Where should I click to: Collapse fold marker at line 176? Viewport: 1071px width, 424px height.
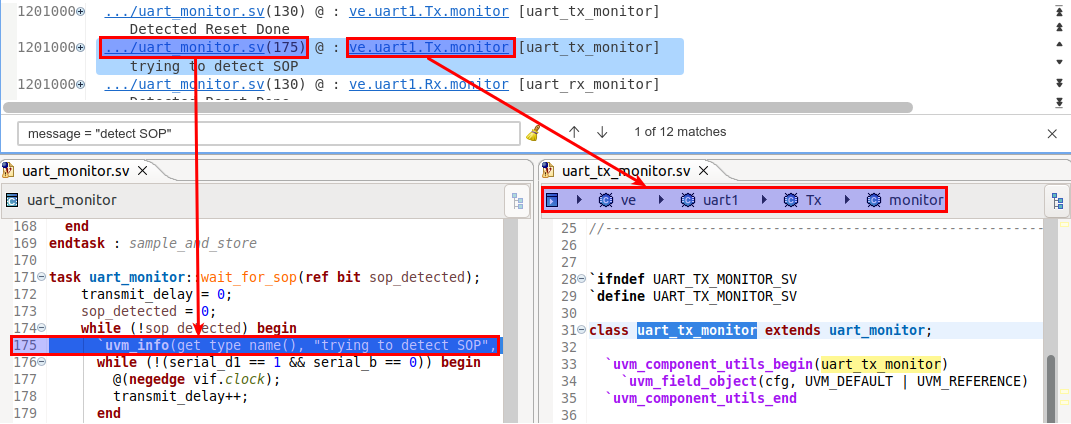pyautogui.click(x=42, y=363)
